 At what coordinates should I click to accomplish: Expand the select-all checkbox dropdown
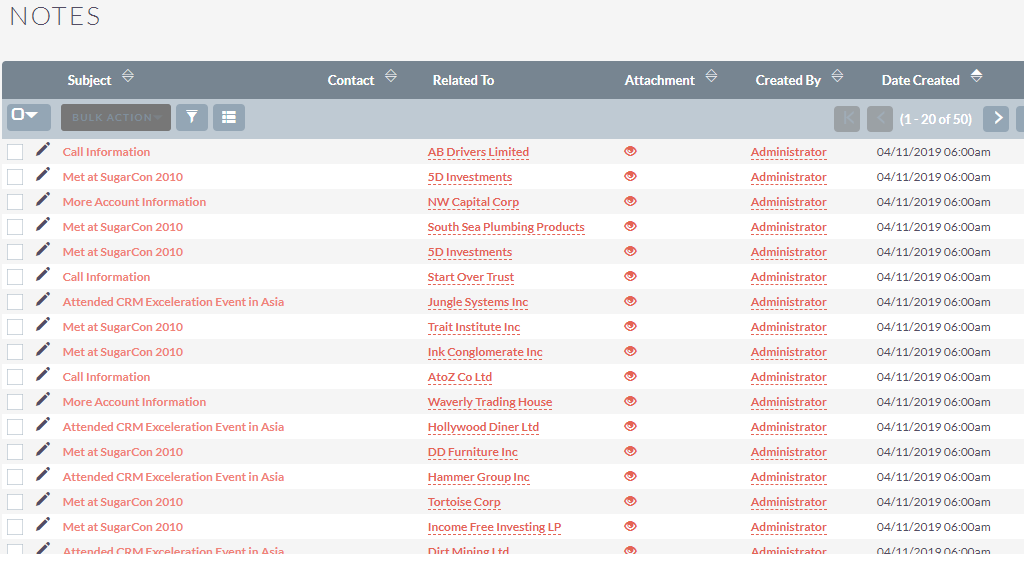coord(28,116)
